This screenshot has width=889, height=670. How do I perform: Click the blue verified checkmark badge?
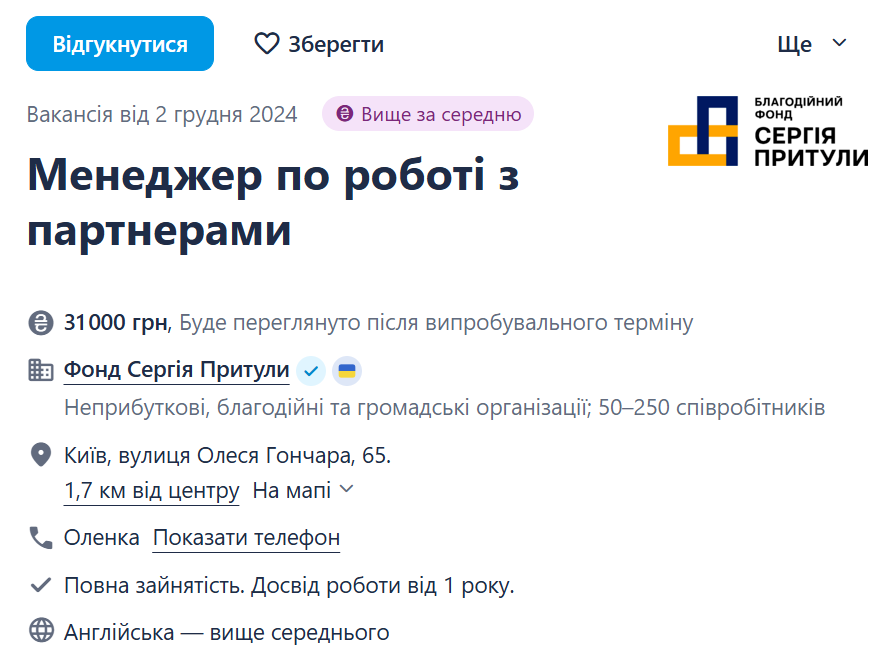pos(310,370)
